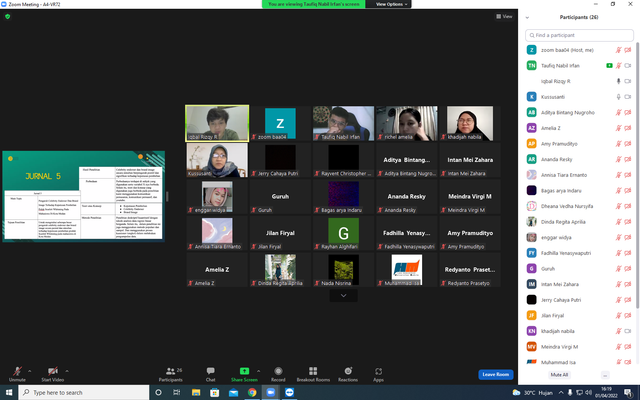The image size is (640, 400).
Task: Select Jilan Firyal in participants list
Action: point(579,316)
